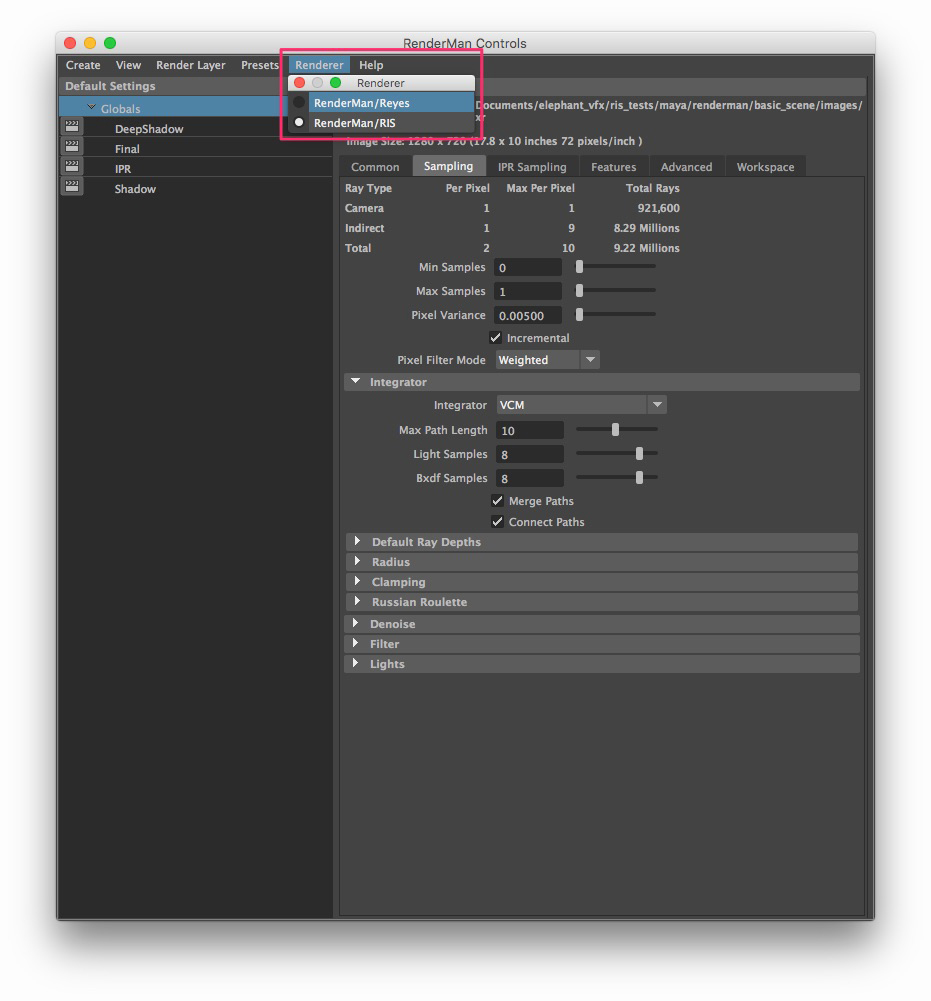Screen dimensions: 931x1001
Task: Click the Max Samples input field
Action: tap(527, 291)
